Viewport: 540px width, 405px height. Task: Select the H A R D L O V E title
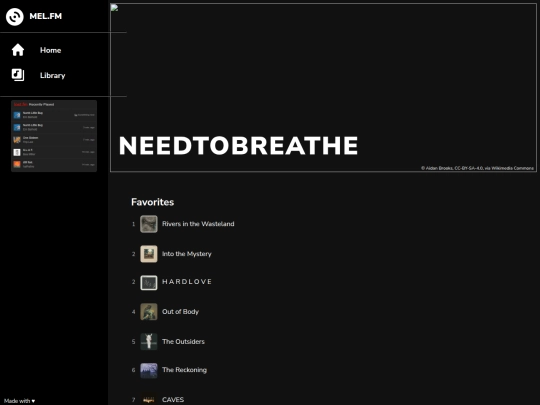pyautogui.click(x=187, y=282)
